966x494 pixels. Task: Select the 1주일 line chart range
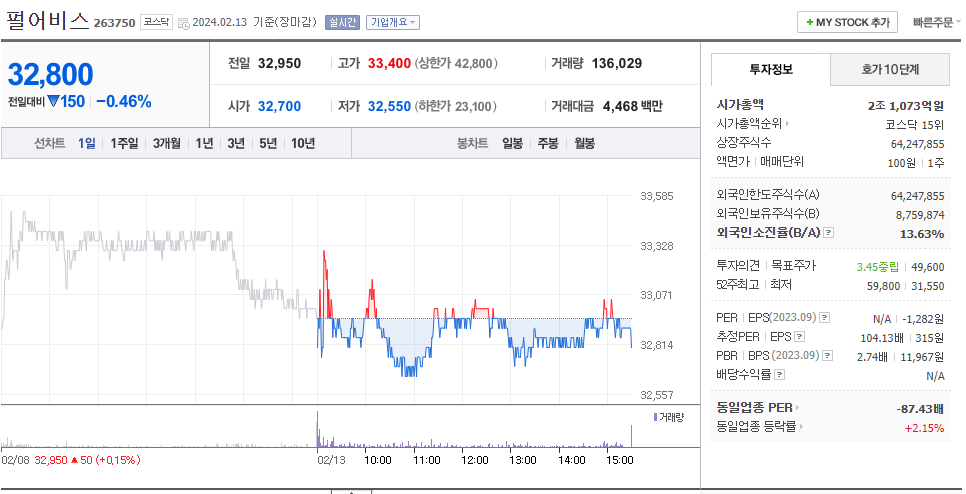click(x=124, y=144)
